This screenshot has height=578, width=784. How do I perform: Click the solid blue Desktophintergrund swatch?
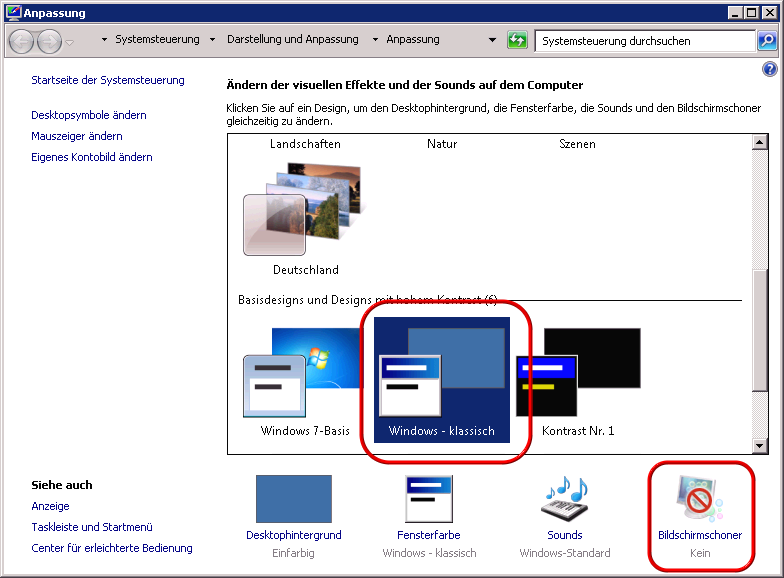point(293,499)
